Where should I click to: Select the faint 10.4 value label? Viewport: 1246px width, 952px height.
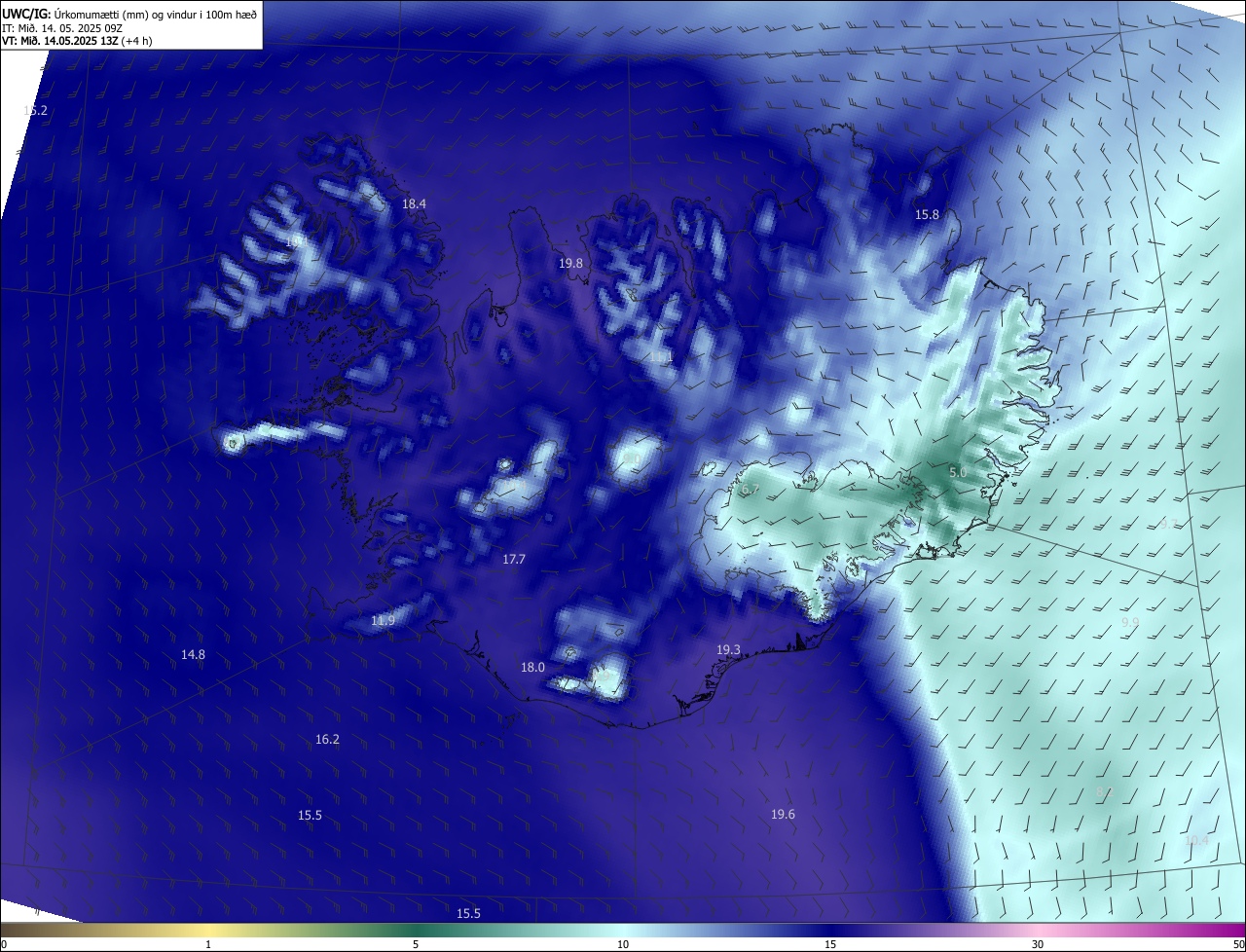[x=1196, y=840]
